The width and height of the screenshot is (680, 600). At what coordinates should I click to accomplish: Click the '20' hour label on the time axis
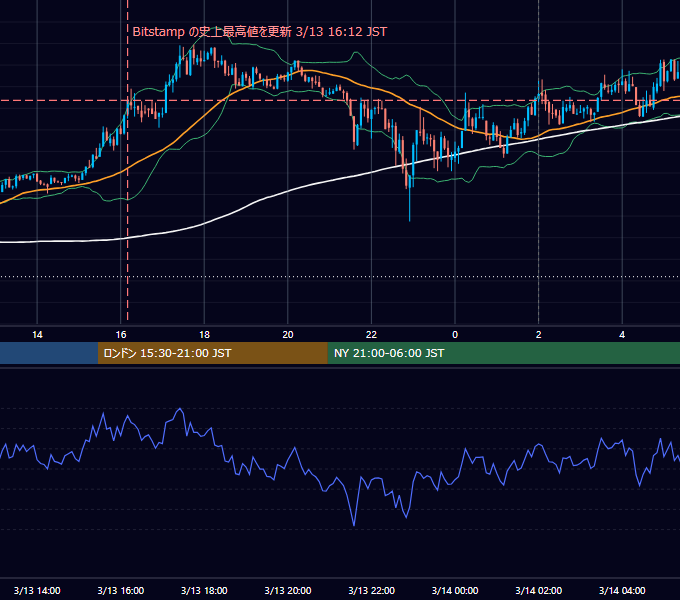click(288, 335)
